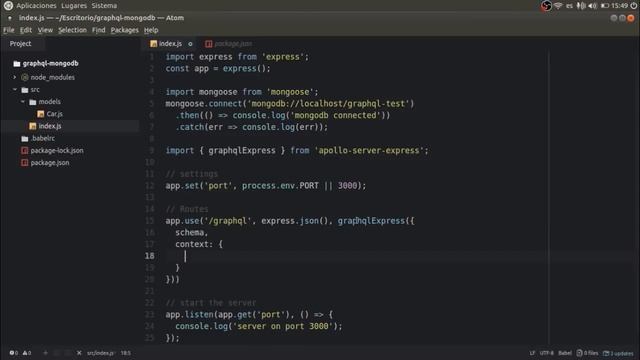Open the Find menu
This screenshot has width=640, height=360.
tap(98, 30)
